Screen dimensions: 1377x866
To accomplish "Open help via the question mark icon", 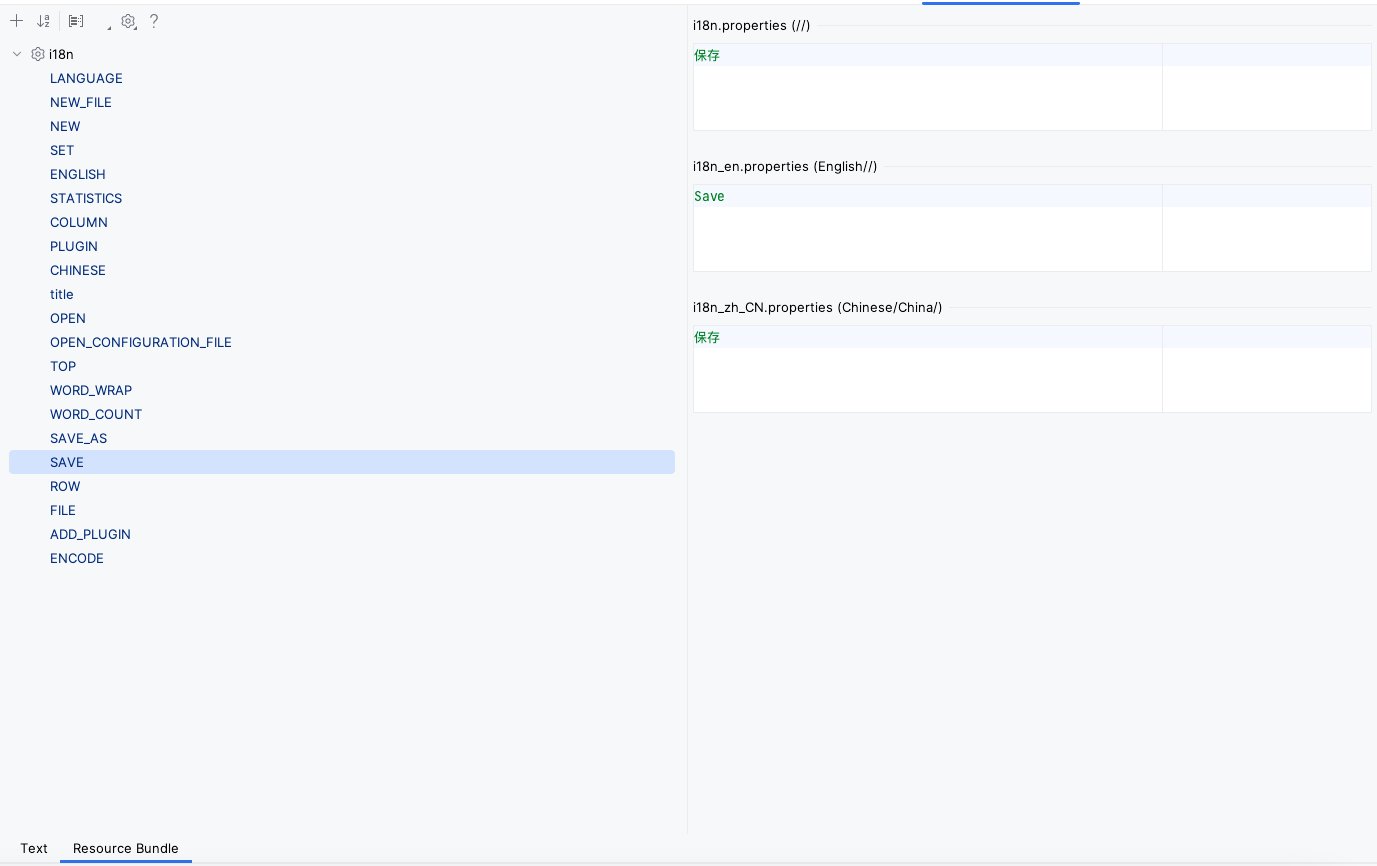I will (x=154, y=21).
